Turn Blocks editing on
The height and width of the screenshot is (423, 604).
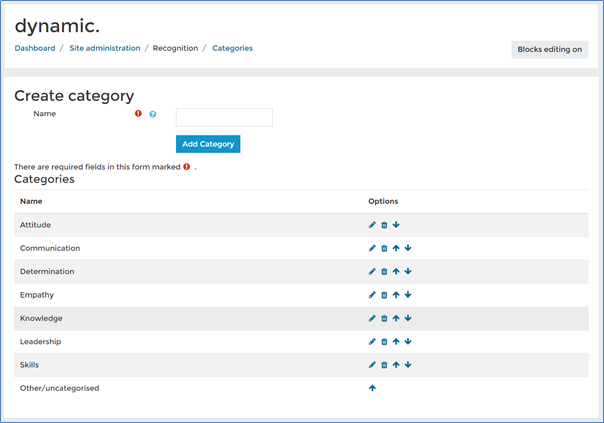pyautogui.click(x=550, y=50)
